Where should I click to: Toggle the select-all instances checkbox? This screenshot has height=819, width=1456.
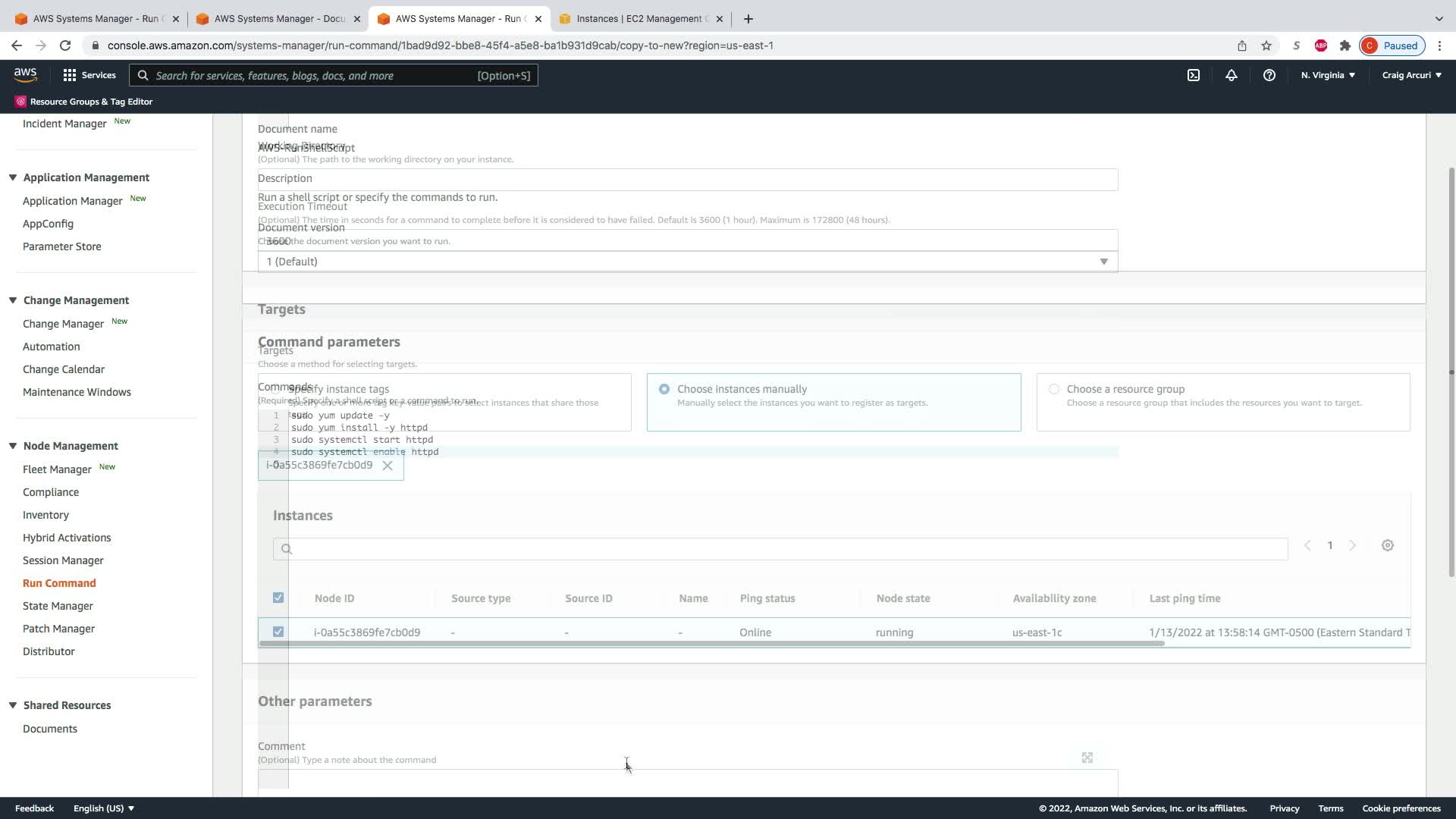click(x=278, y=598)
